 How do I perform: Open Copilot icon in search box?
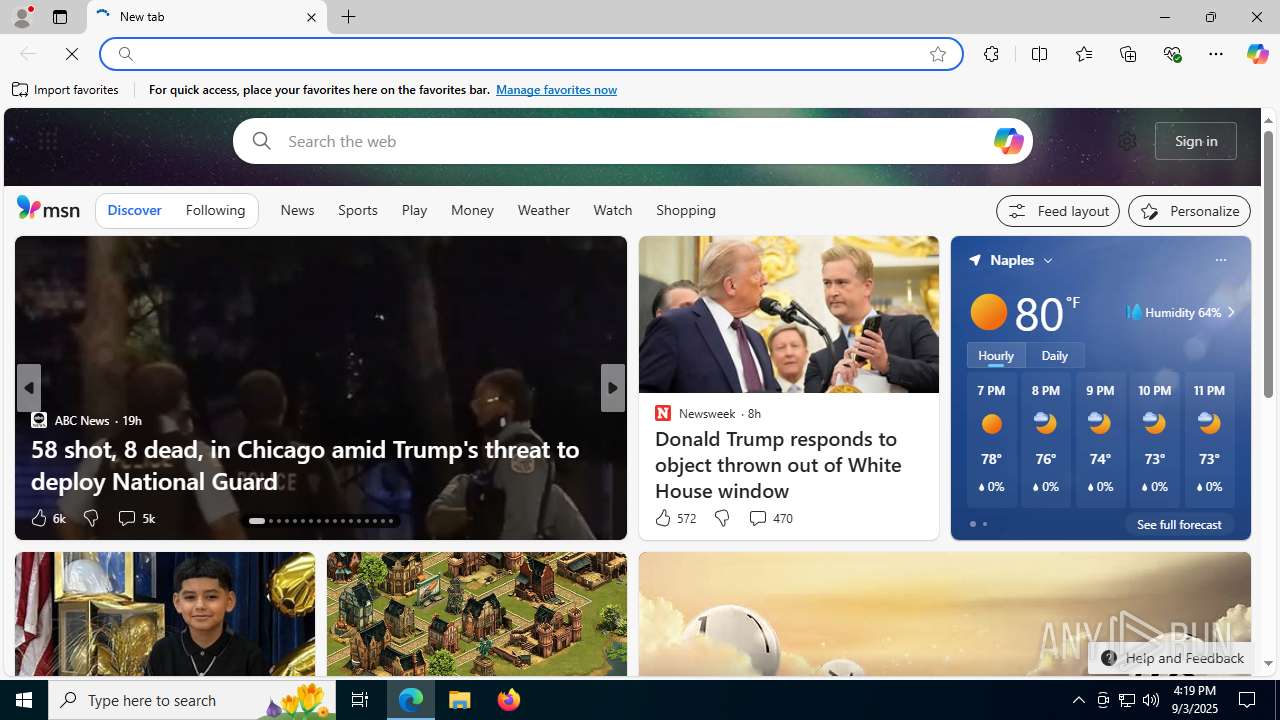[x=1008, y=141]
